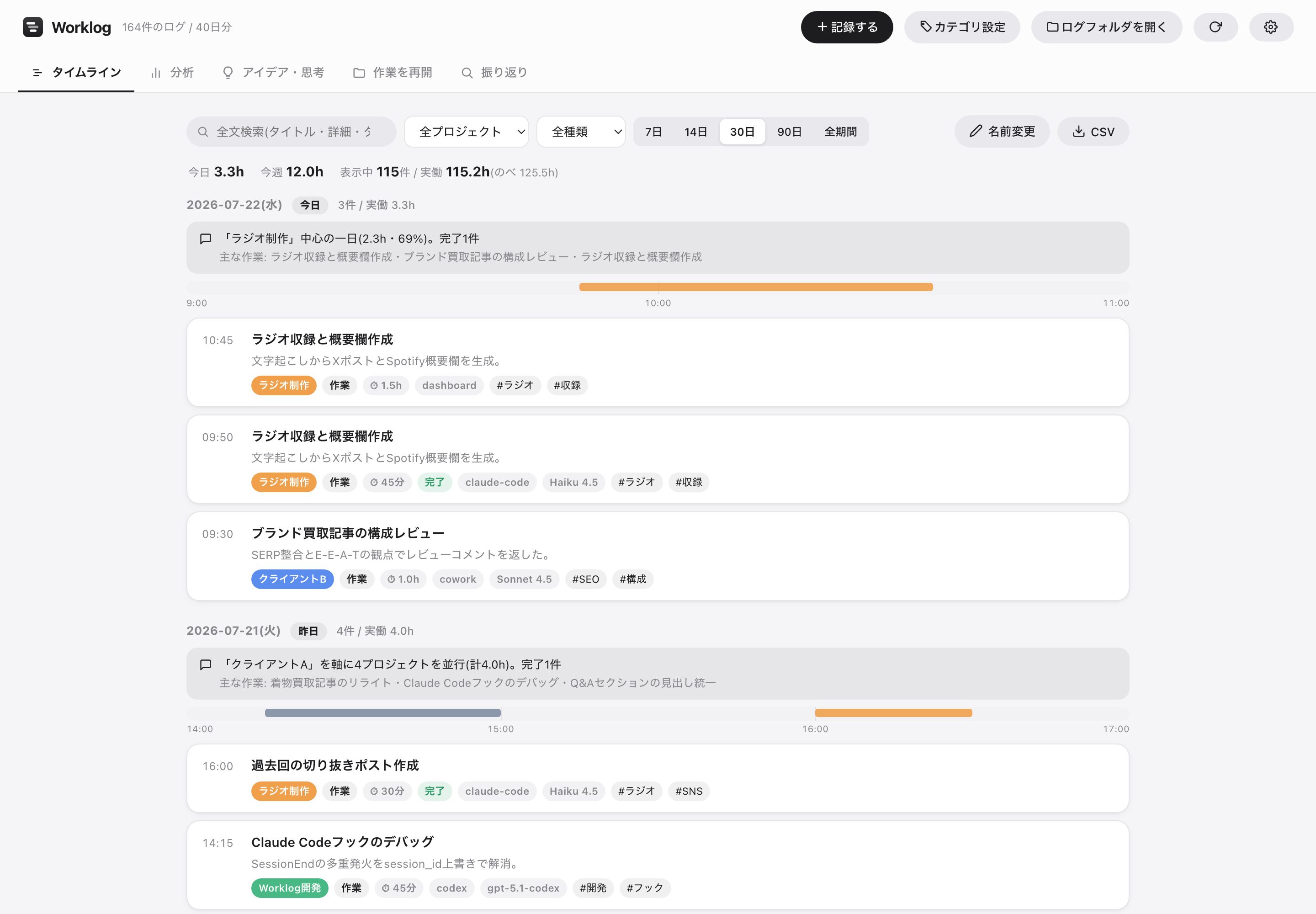The width and height of the screenshot is (1316, 914).
Task: Click Haiku 4.5 chip in 09:50 entry
Action: 573,482
